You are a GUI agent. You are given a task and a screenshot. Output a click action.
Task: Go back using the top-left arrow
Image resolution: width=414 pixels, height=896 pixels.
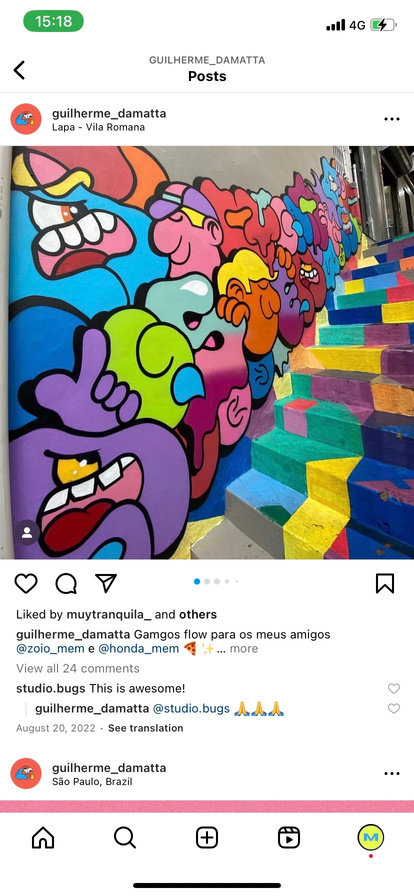coord(19,70)
